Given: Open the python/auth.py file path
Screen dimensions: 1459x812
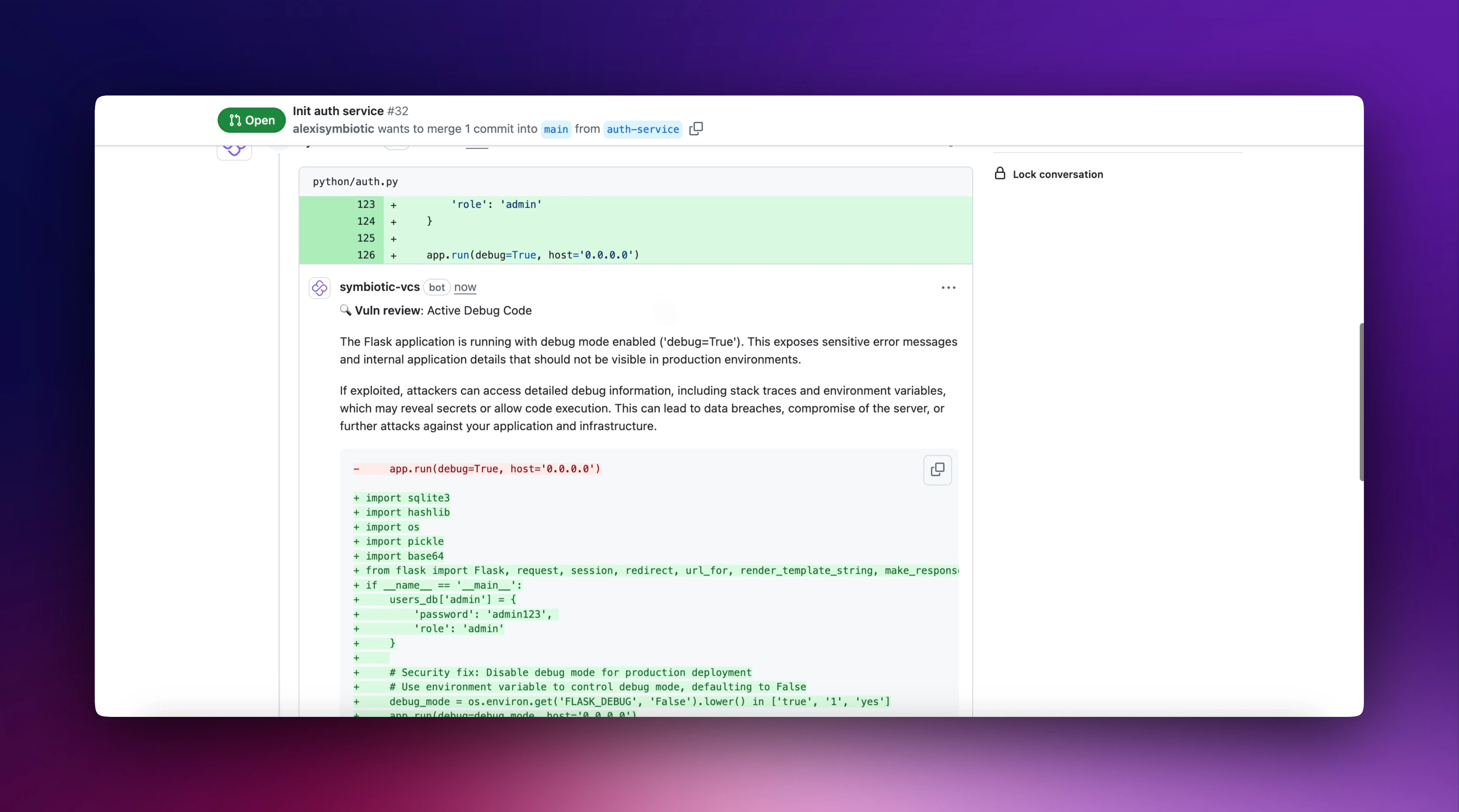Looking at the screenshot, I should (x=355, y=182).
